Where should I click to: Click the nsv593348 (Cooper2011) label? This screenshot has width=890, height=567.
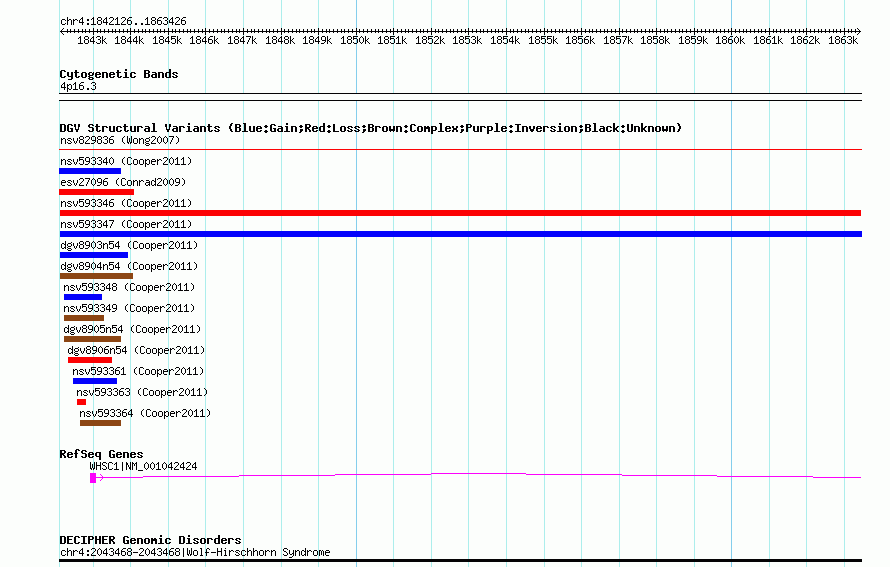coord(129,287)
